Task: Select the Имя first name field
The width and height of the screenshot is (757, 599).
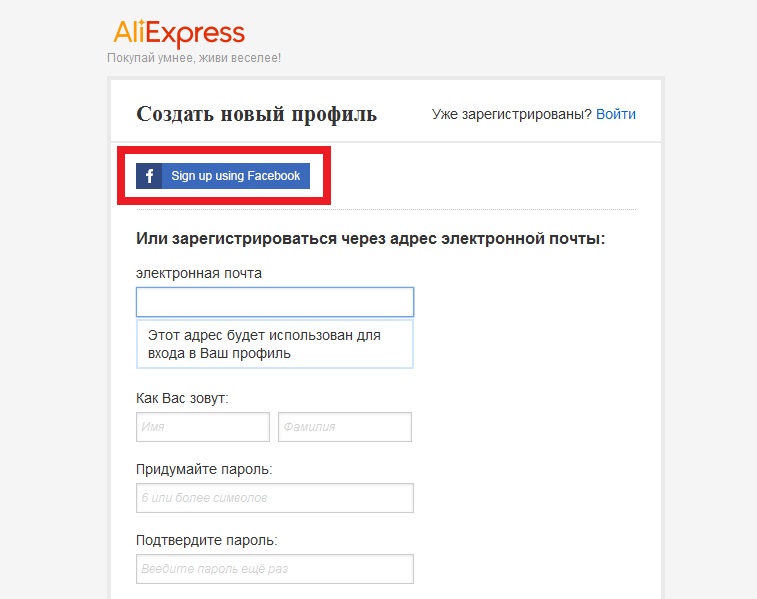Action: pos(203,427)
